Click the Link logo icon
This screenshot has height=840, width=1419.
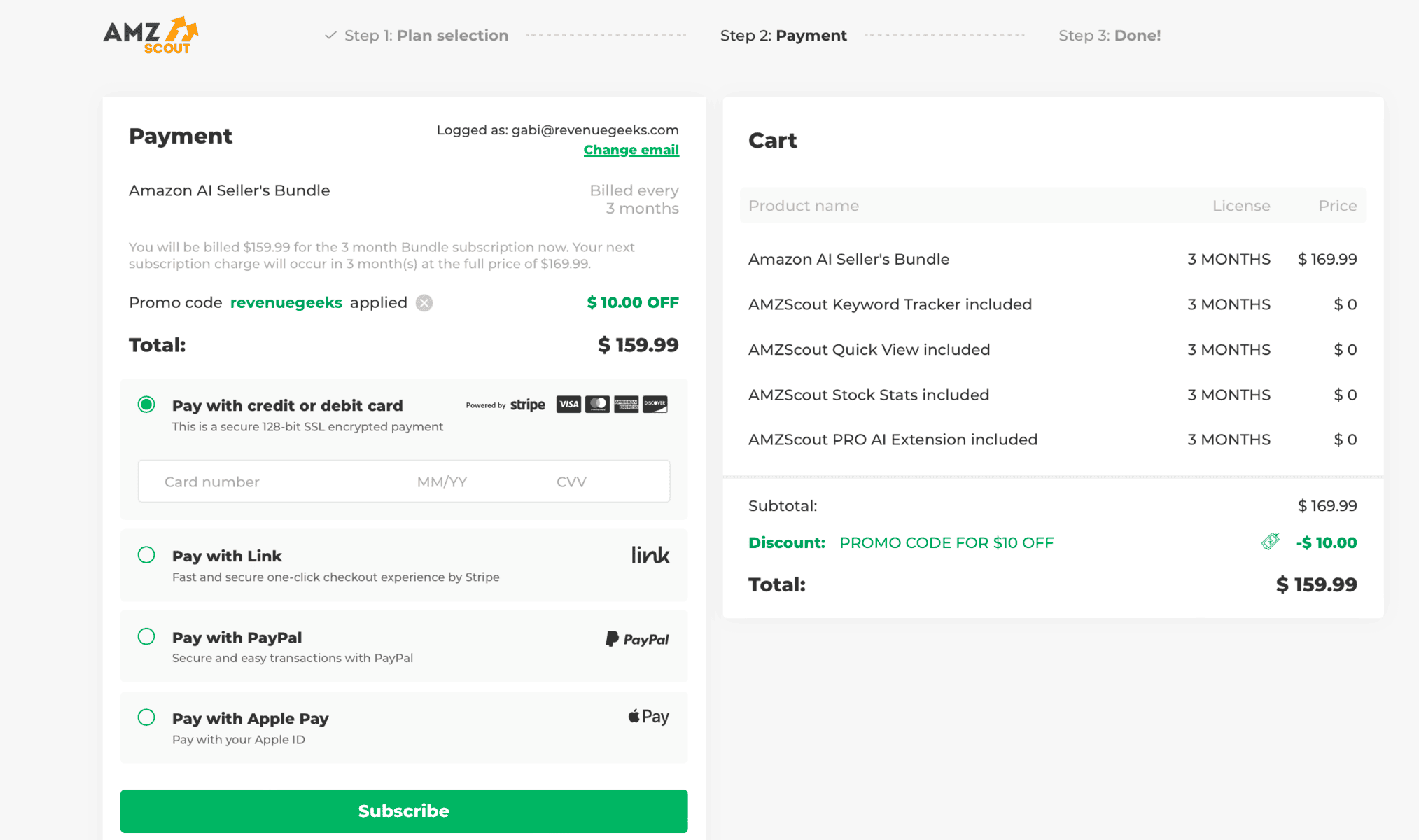pyautogui.click(x=650, y=556)
